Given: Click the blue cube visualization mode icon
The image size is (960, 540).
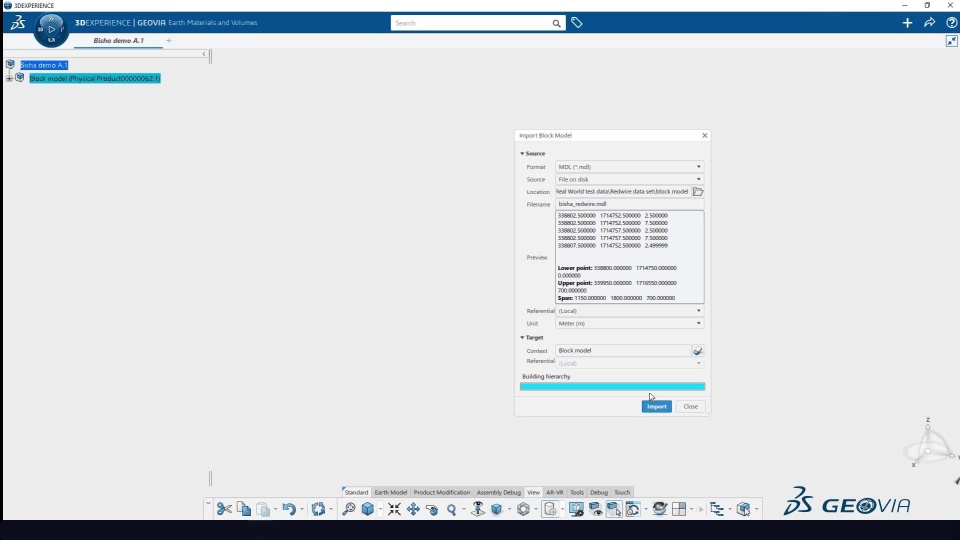Looking at the screenshot, I should [497, 509].
